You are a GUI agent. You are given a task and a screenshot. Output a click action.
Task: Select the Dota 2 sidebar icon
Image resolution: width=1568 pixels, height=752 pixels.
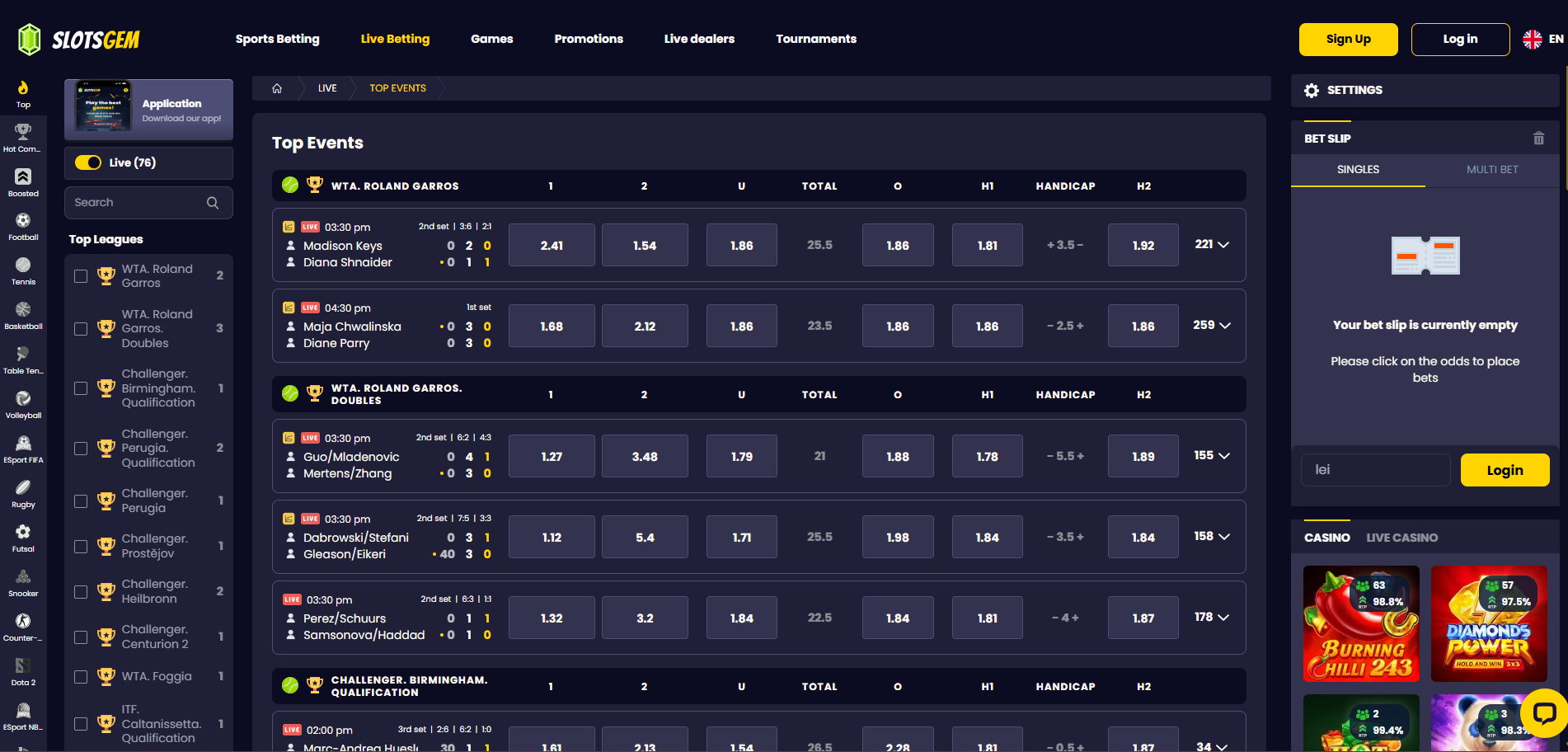23,665
